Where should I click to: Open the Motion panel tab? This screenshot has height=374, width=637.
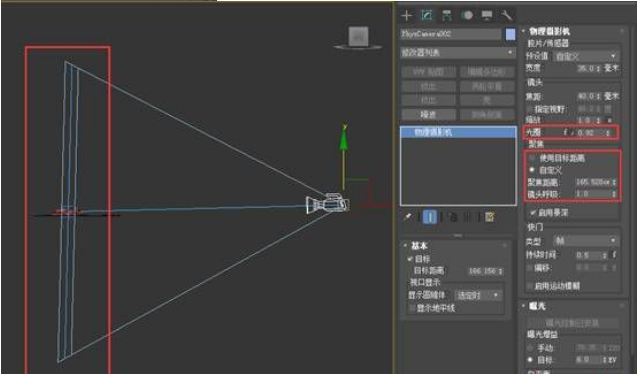[x=467, y=15]
